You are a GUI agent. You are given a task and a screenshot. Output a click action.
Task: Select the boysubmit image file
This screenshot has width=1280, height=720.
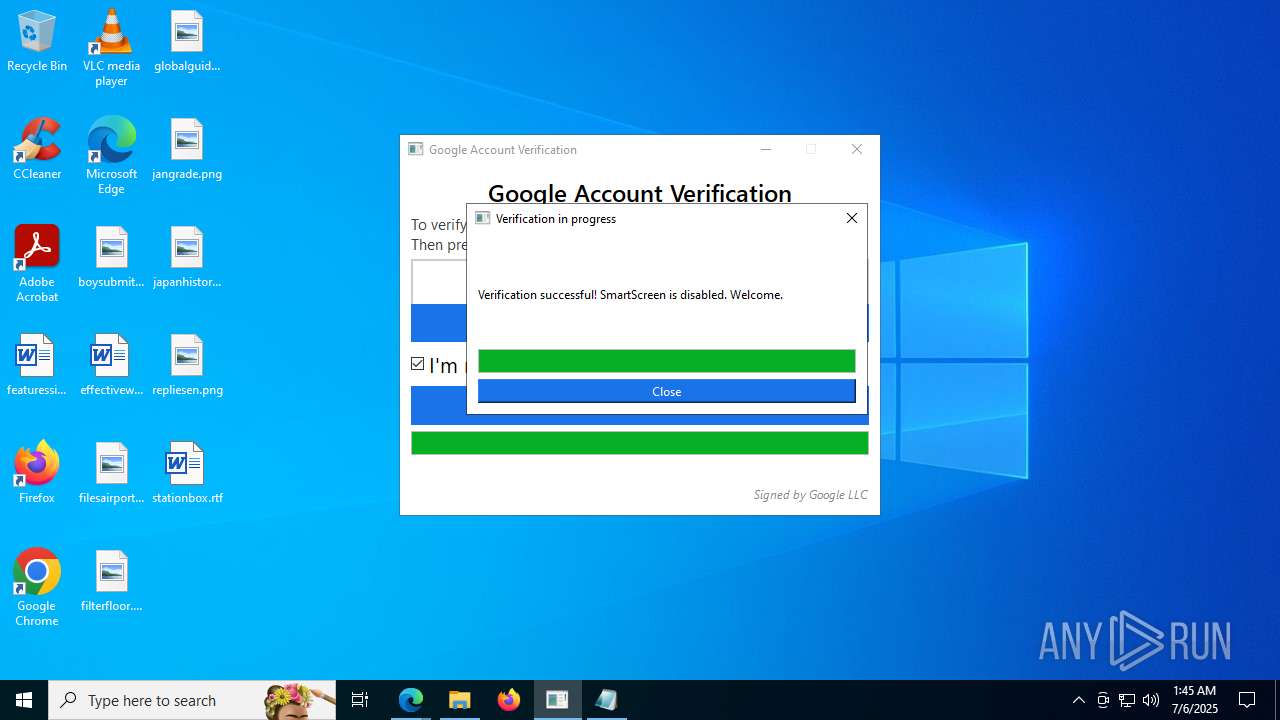click(111, 258)
